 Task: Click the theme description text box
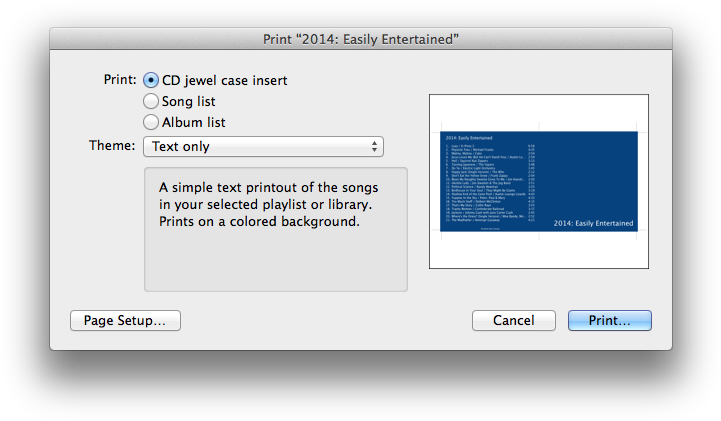275,230
